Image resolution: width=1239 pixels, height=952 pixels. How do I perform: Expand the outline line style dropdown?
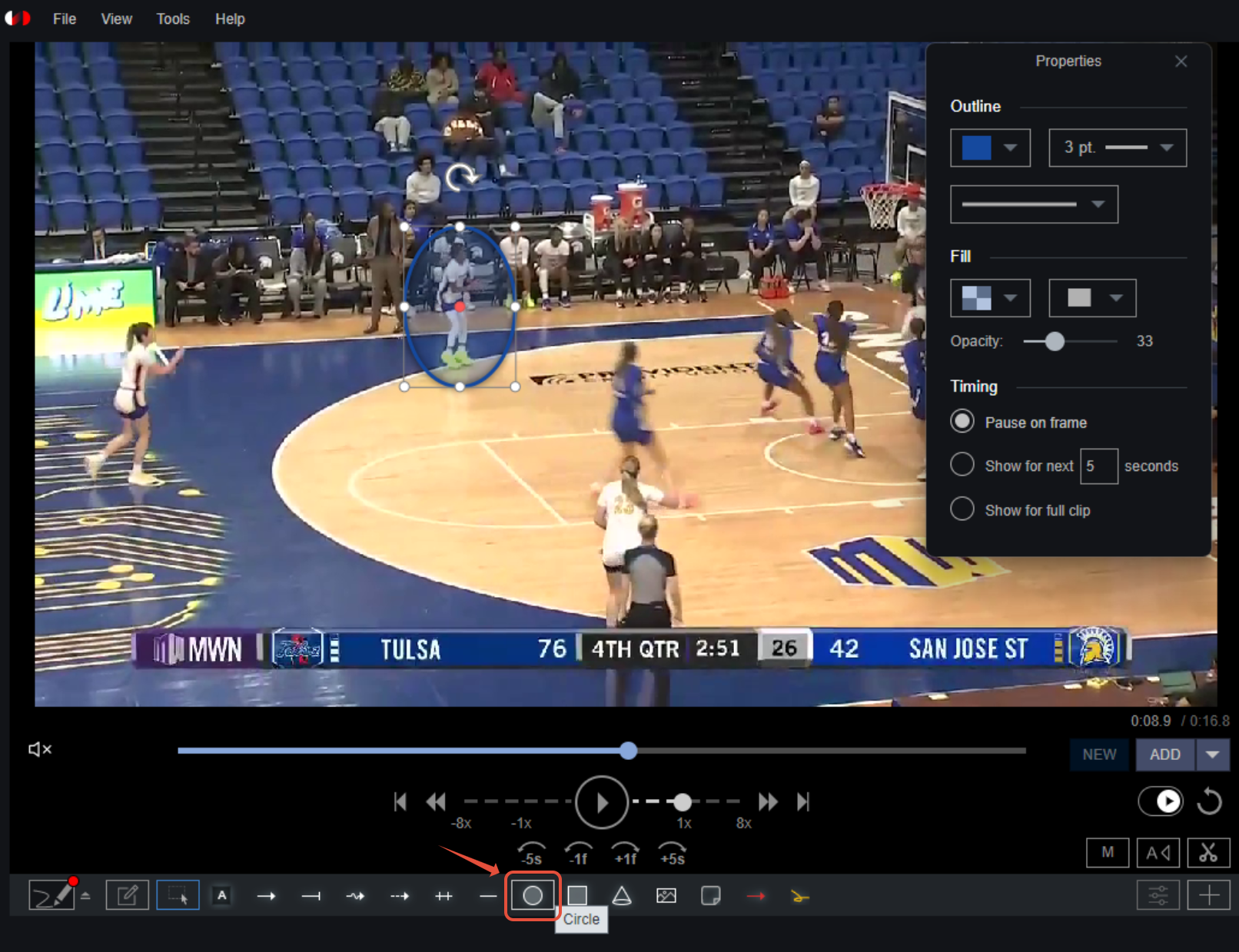click(x=1034, y=204)
